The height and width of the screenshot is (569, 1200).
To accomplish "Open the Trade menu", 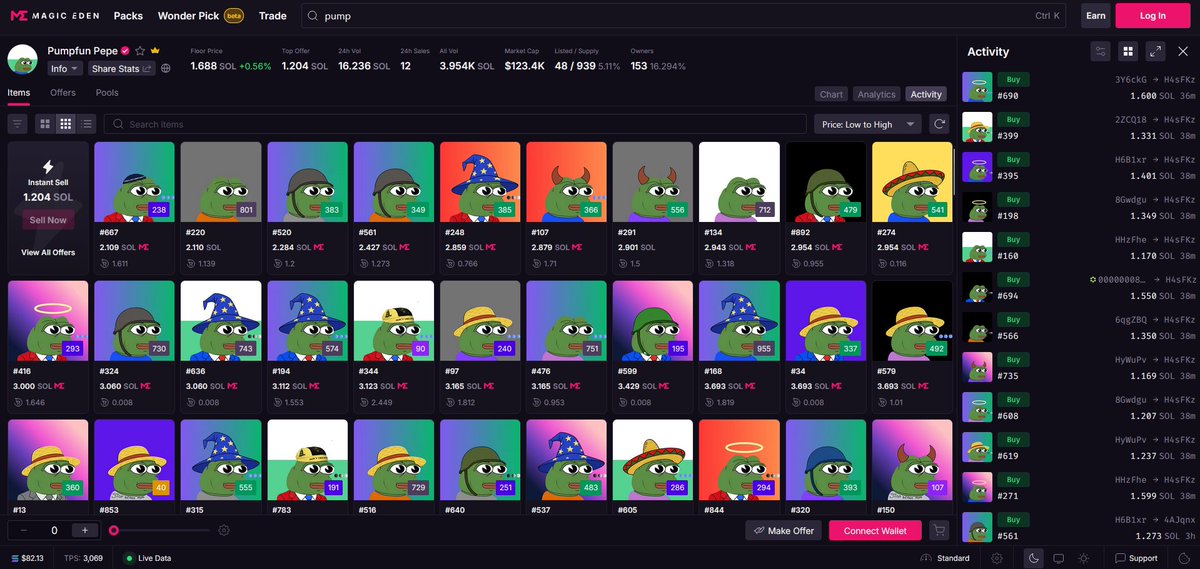I will tap(273, 16).
